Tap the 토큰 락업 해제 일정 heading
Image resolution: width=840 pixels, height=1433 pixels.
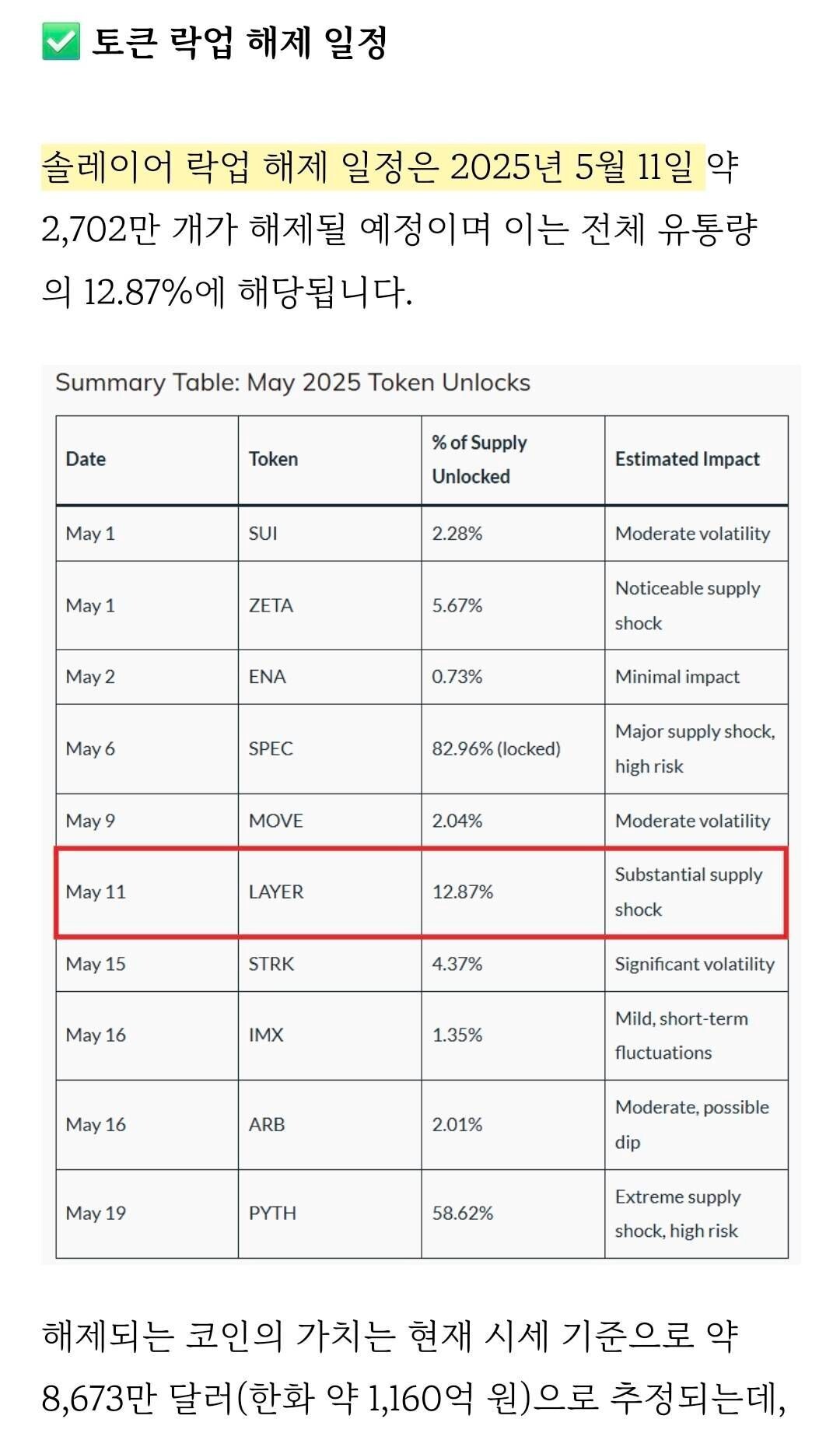click(x=240, y=43)
